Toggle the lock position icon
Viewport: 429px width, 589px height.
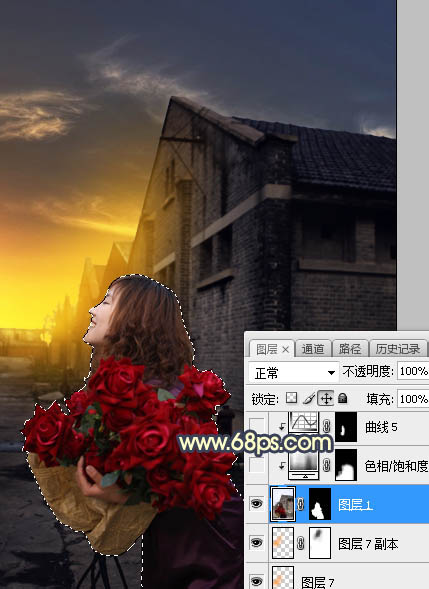[326, 399]
